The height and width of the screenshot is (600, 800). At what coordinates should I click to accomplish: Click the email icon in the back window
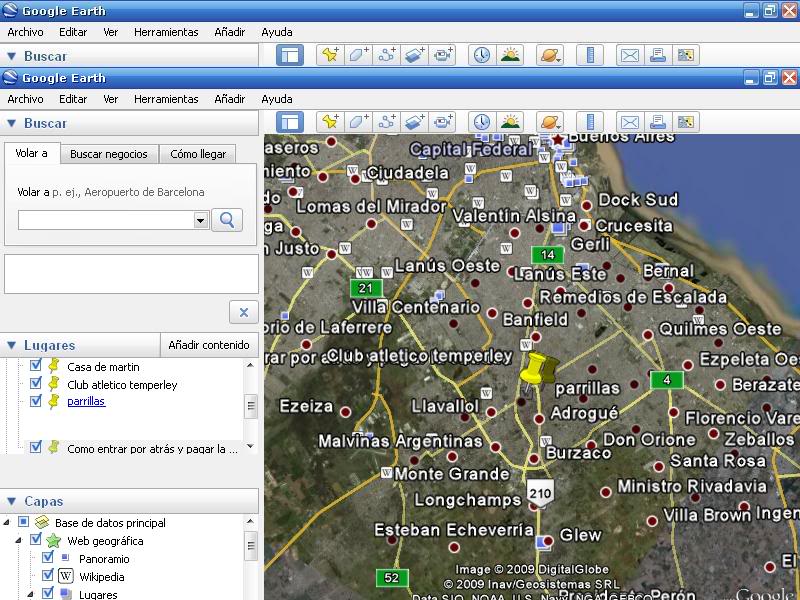pos(630,55)
